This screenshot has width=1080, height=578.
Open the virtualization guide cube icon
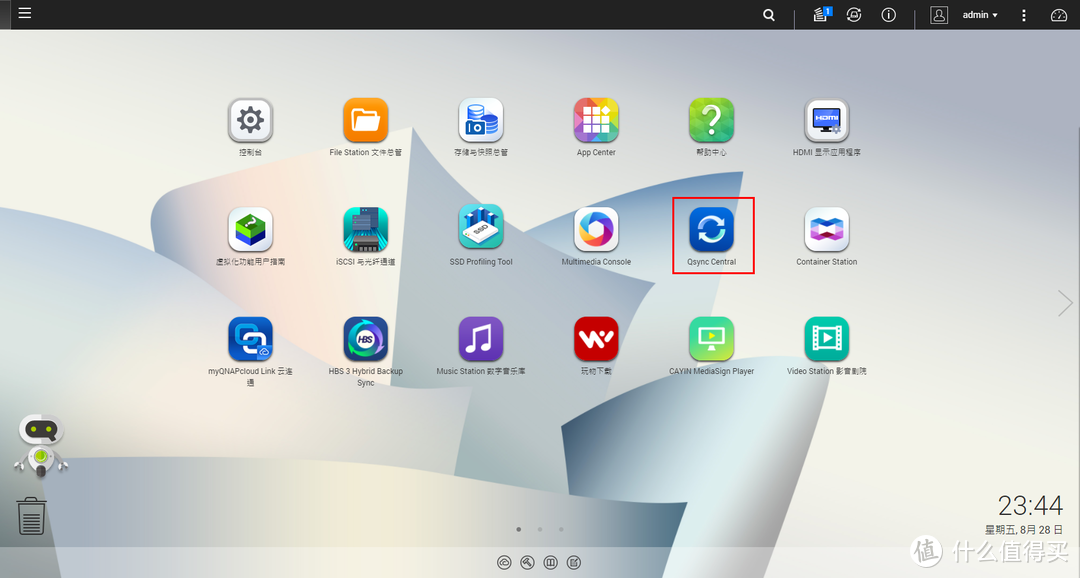(x=250, y=229)
